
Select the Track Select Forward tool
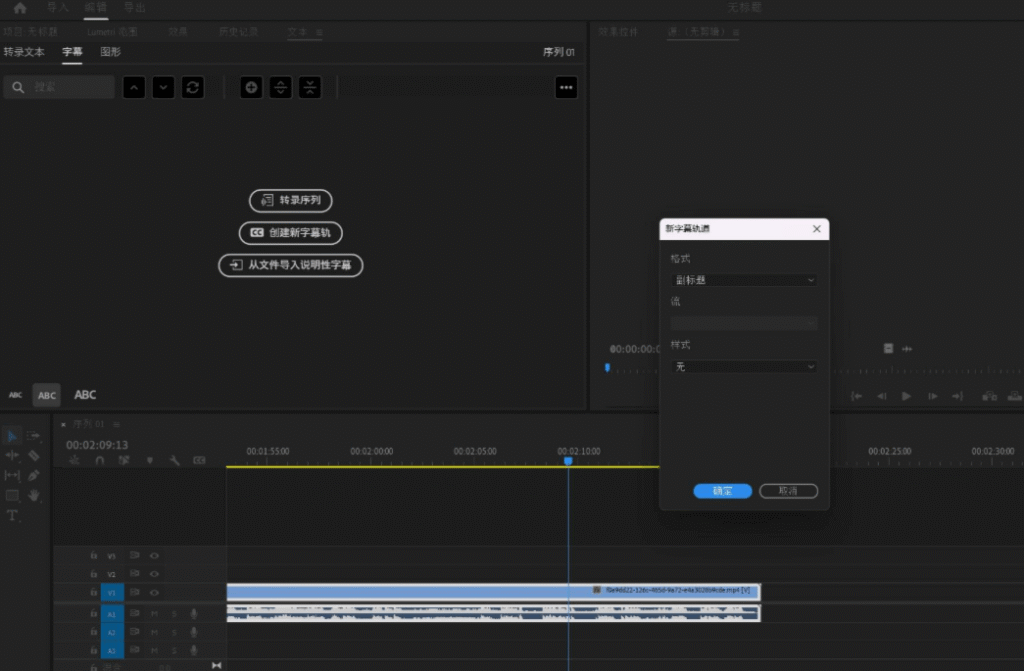pos(33,436)
